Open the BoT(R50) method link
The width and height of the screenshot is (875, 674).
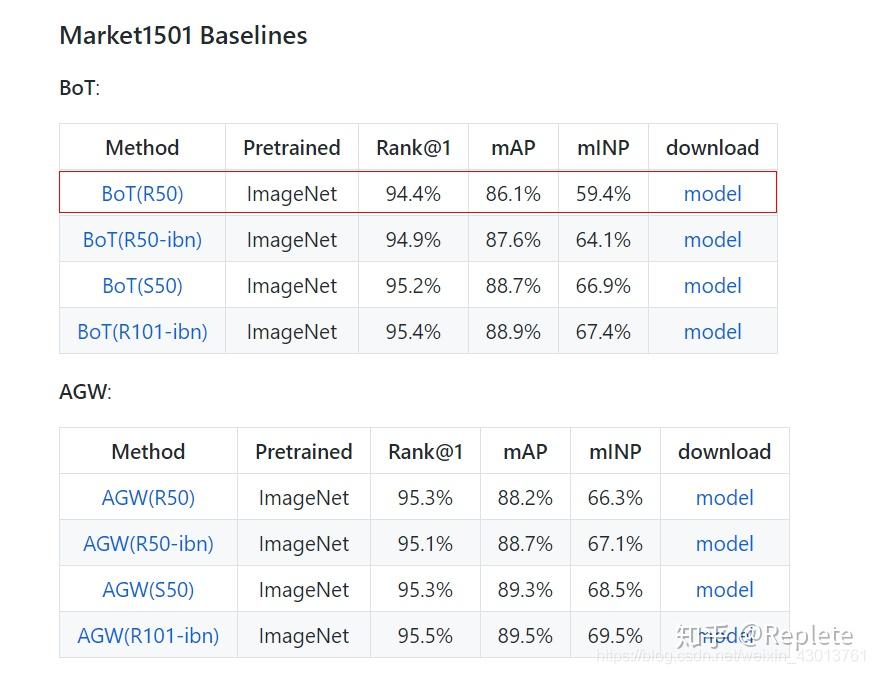click(x=142, y=194)
